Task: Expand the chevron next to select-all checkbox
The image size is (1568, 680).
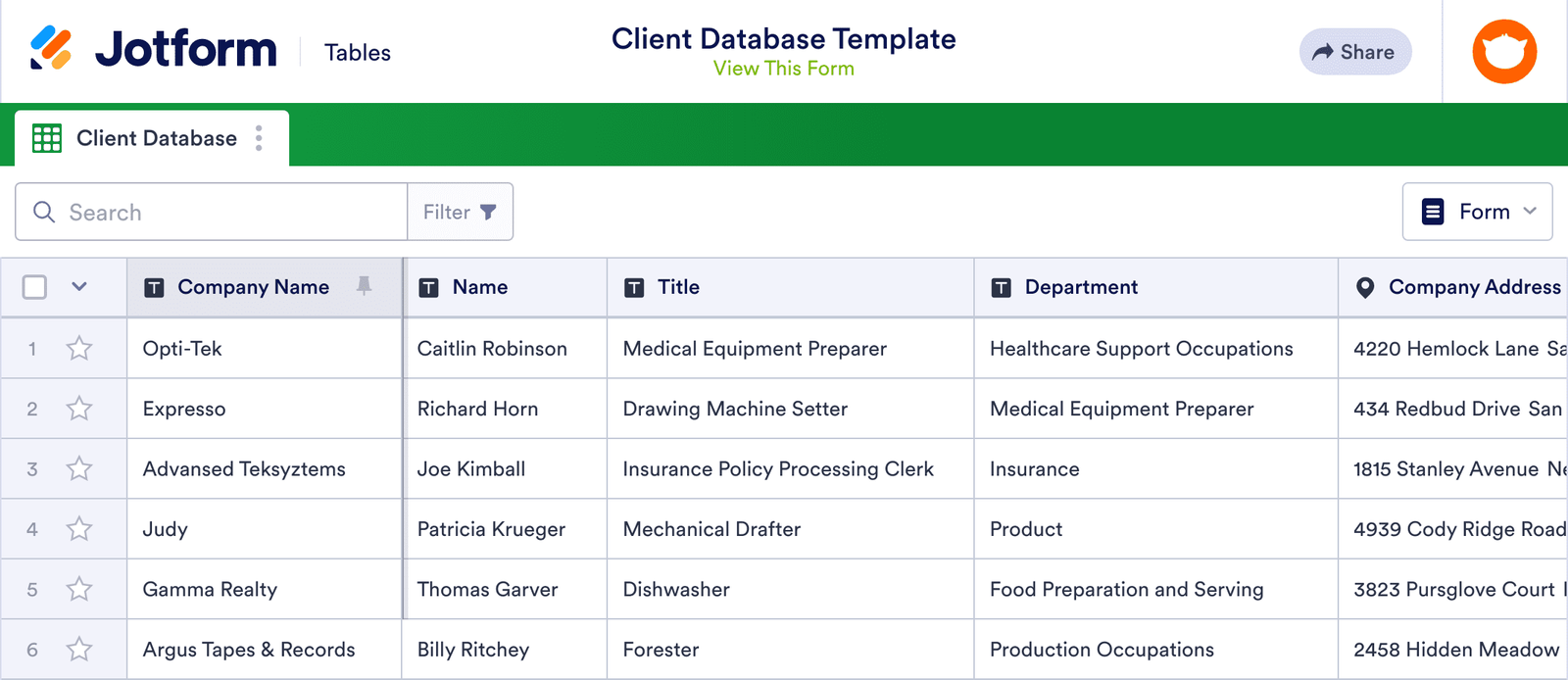Action: point(79,287)
